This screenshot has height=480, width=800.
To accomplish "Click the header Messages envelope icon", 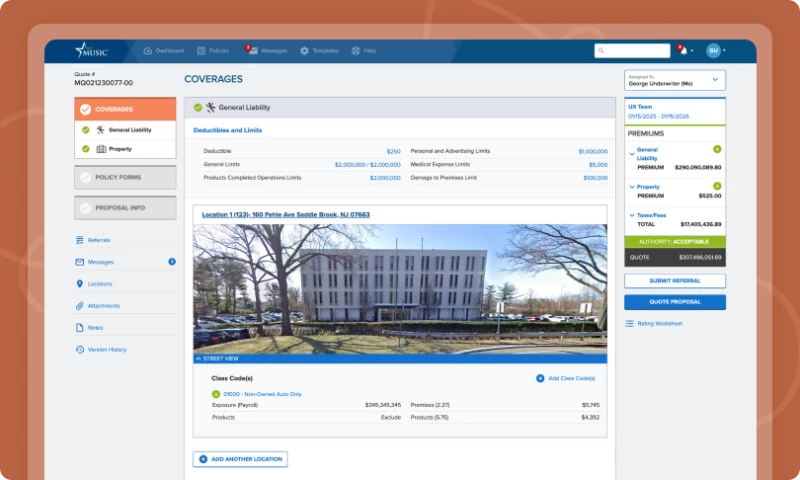I will click(x=254, y=51).
